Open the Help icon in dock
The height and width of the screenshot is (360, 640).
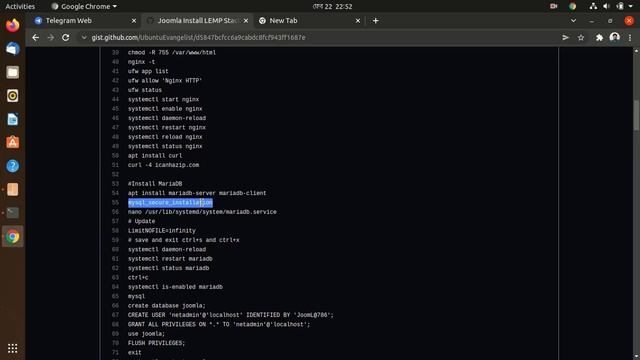click(13, 166)
